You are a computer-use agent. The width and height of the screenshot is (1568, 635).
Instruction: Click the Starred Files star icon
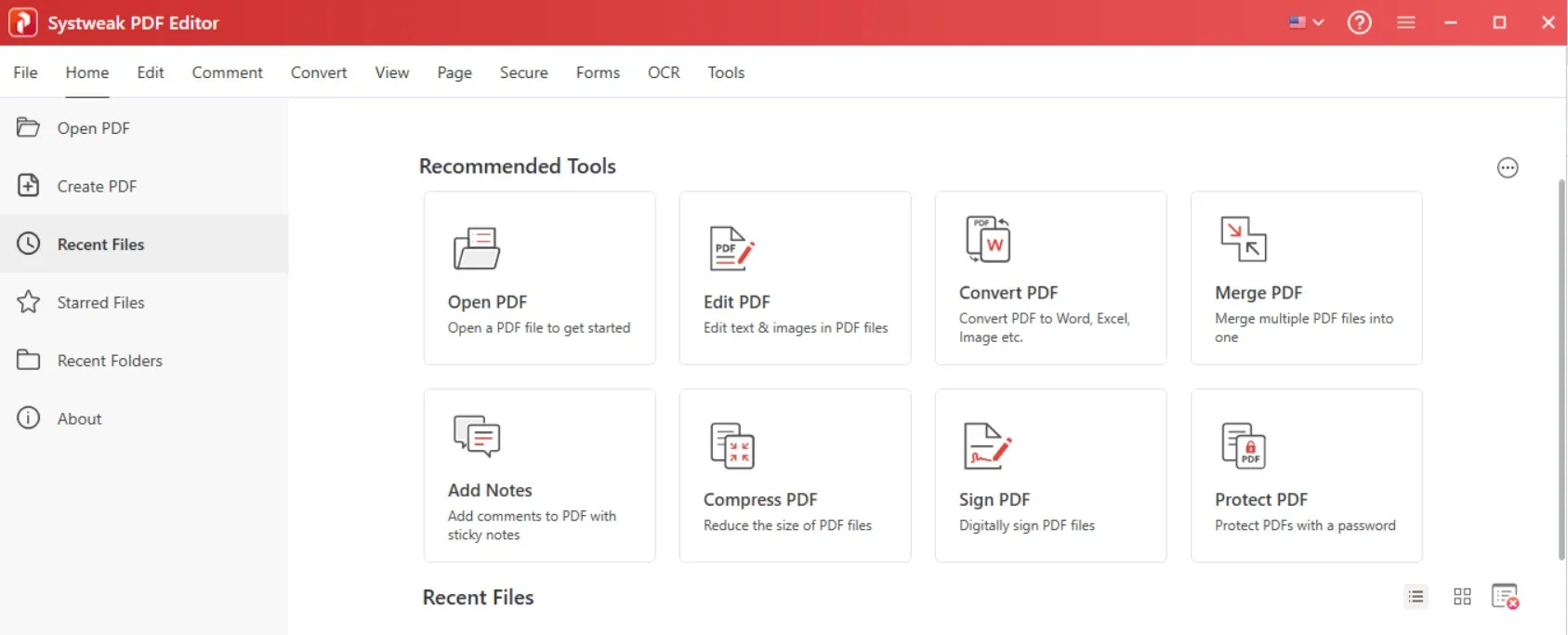[x=29, y=301]
